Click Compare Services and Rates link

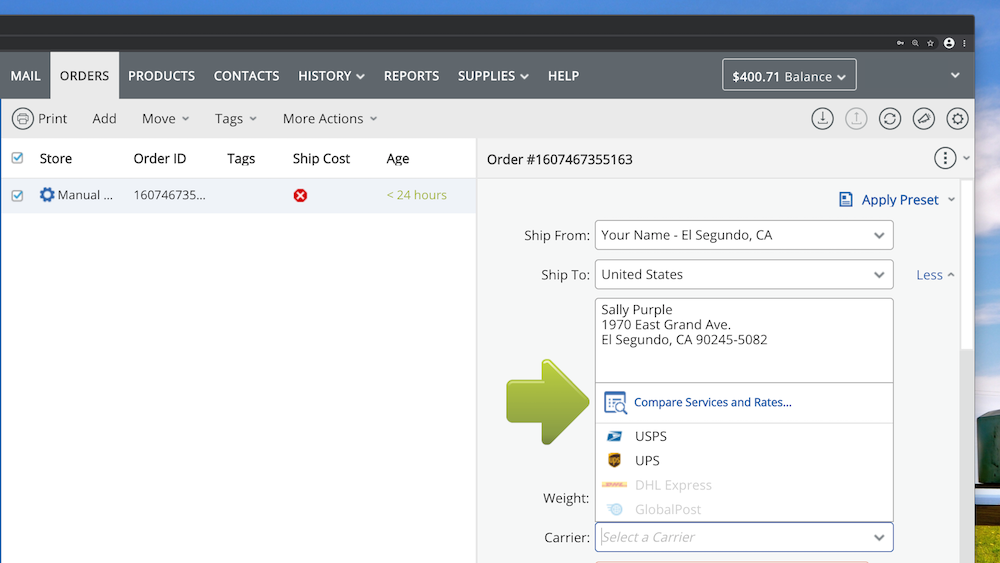tap(712, 402)
